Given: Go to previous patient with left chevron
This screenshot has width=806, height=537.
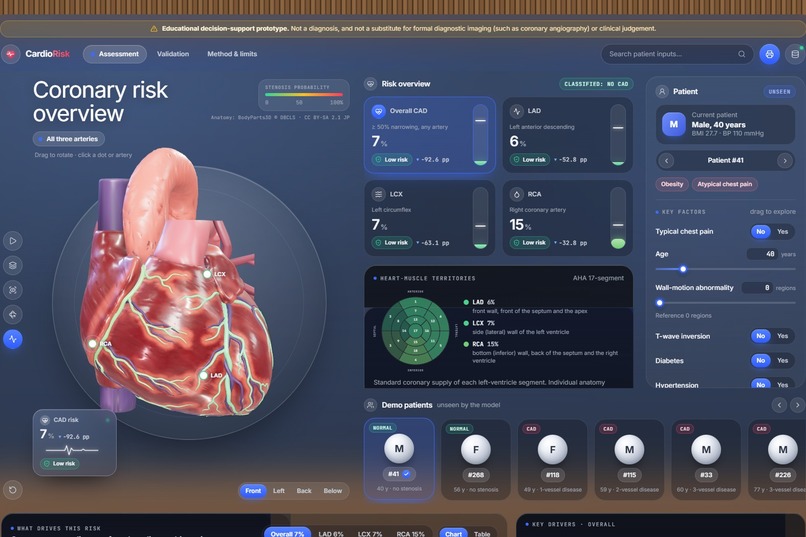Looking at the screenshot, I should (x=667, y=160).
